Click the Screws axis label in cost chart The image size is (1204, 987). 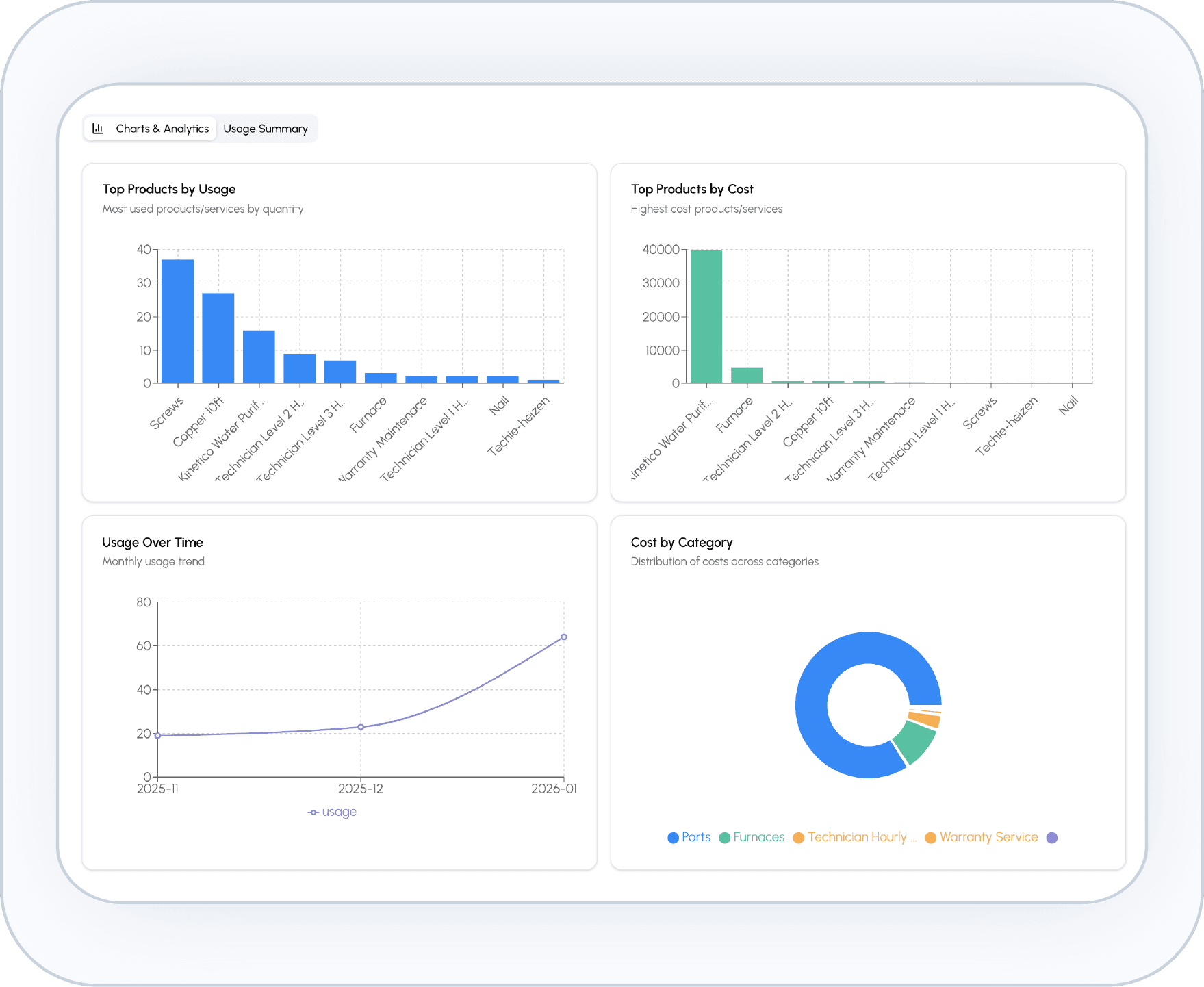coord(979,413)
